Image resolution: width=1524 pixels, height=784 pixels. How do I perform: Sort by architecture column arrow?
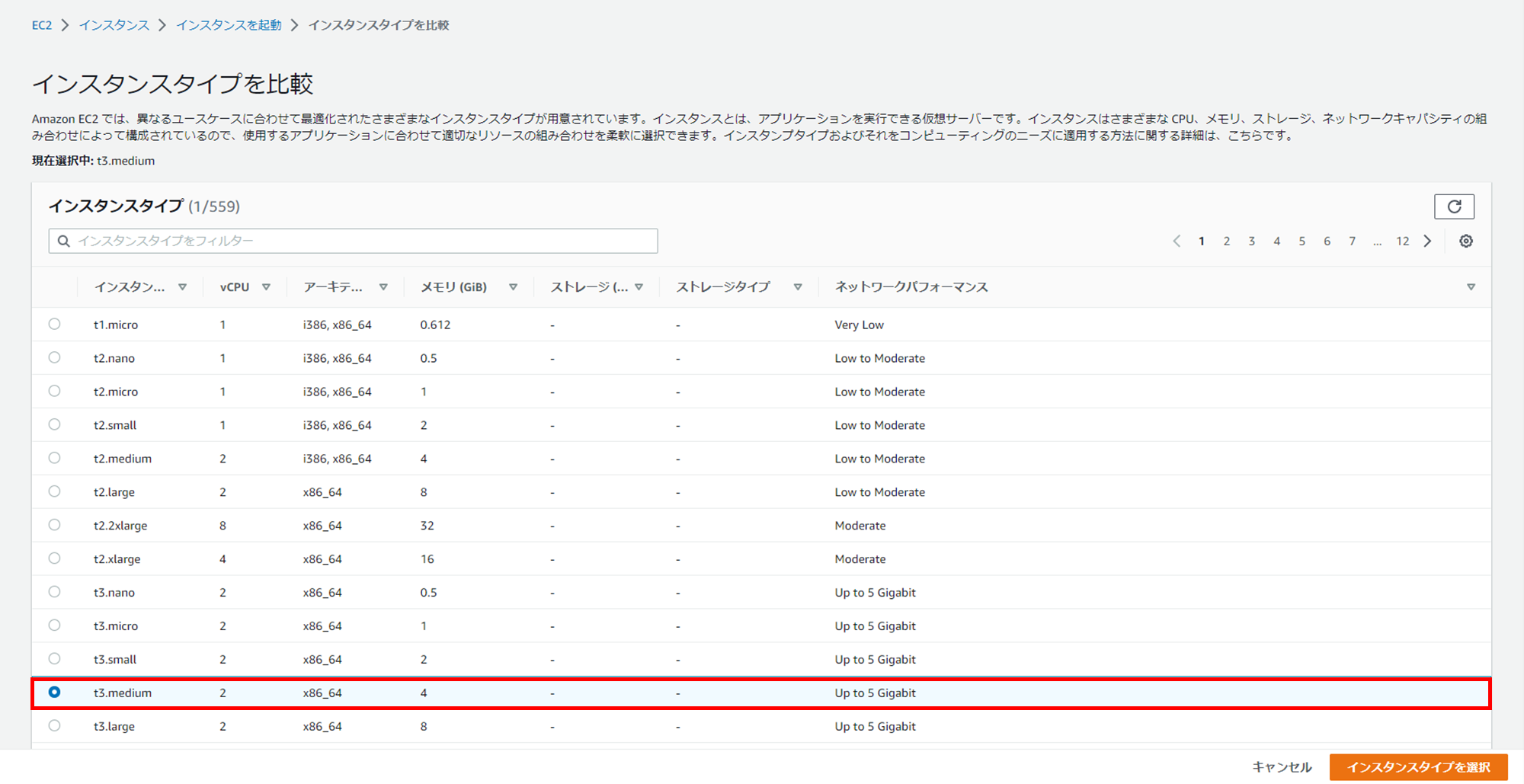pyautogui.click(x=383, y=287)
